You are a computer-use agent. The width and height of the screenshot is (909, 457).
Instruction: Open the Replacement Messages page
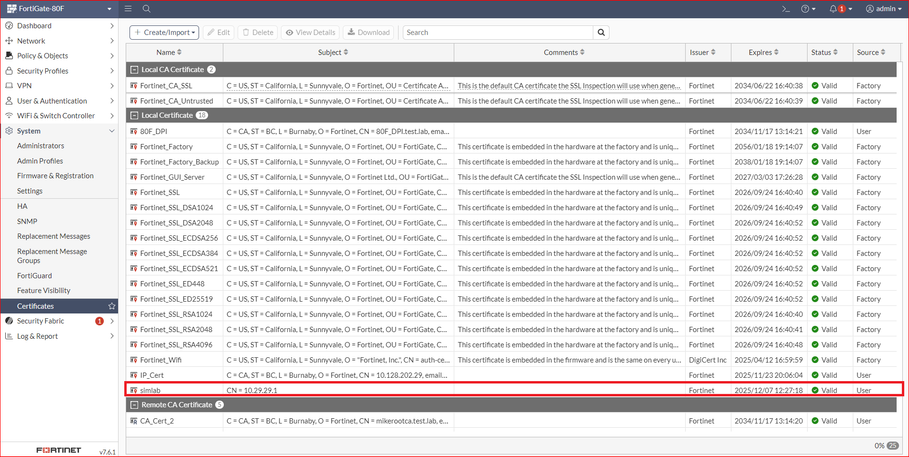(x=53, y=236)
